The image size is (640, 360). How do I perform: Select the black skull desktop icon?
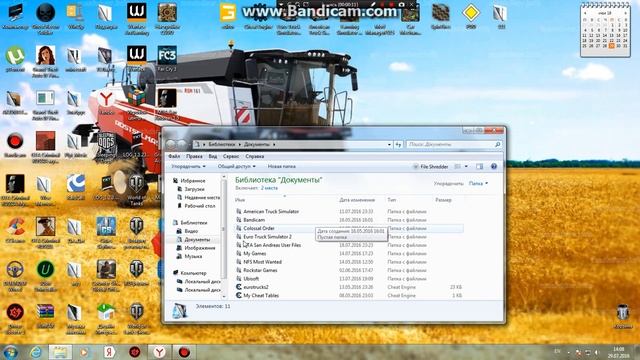coord(45,13)
